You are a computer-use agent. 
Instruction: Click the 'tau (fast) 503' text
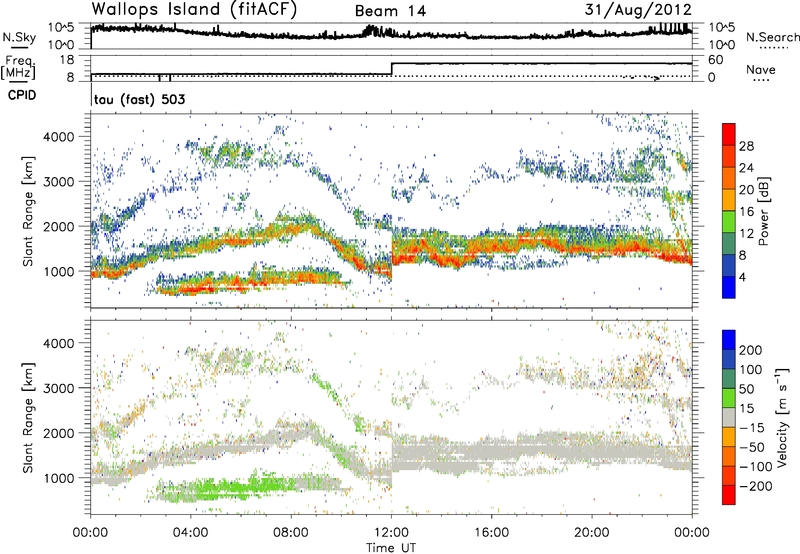click(x=139, y=99)
